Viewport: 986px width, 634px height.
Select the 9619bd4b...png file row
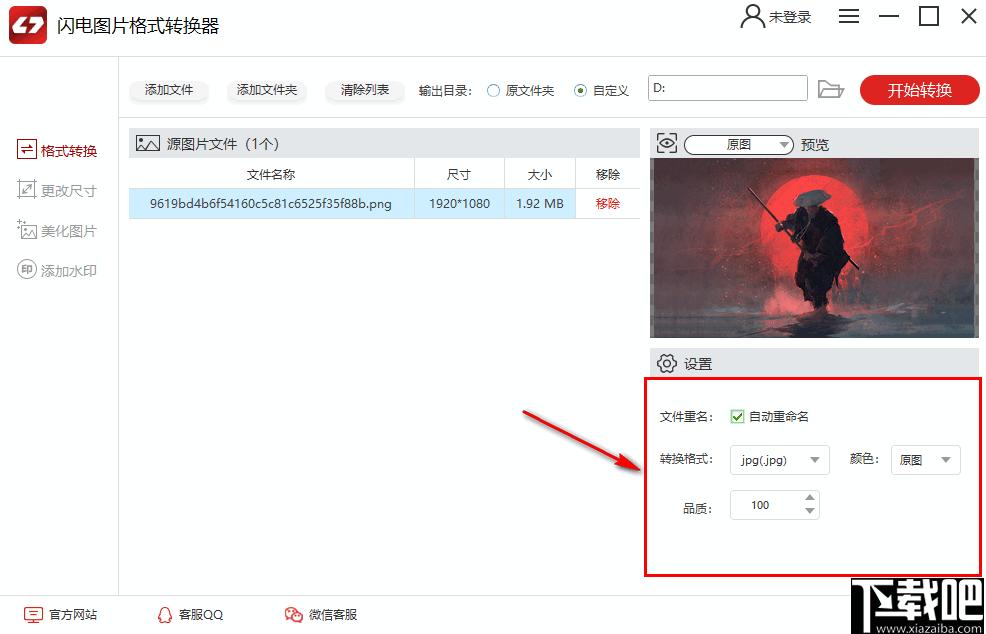(x=384, y=203)
